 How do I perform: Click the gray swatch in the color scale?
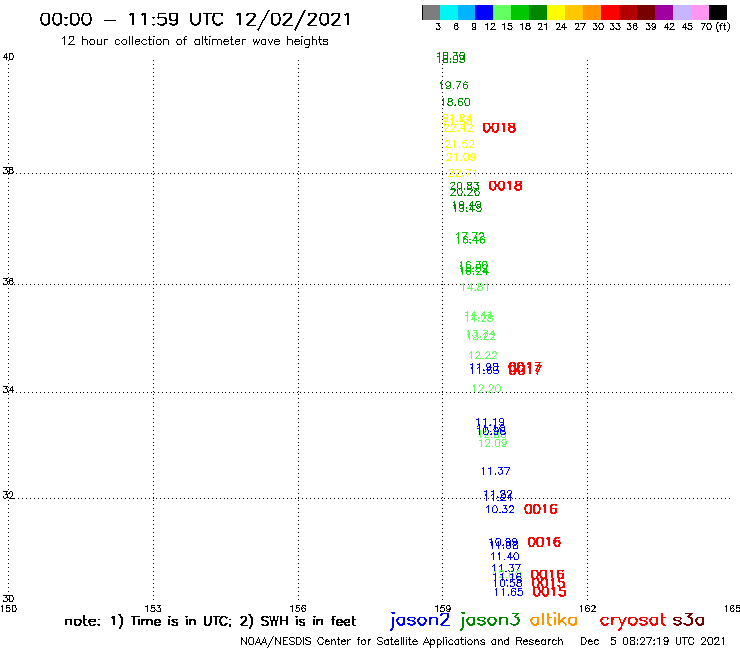431,12
